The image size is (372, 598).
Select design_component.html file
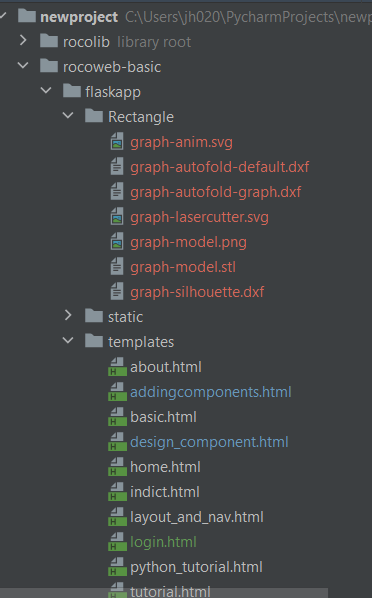[209, 442]
